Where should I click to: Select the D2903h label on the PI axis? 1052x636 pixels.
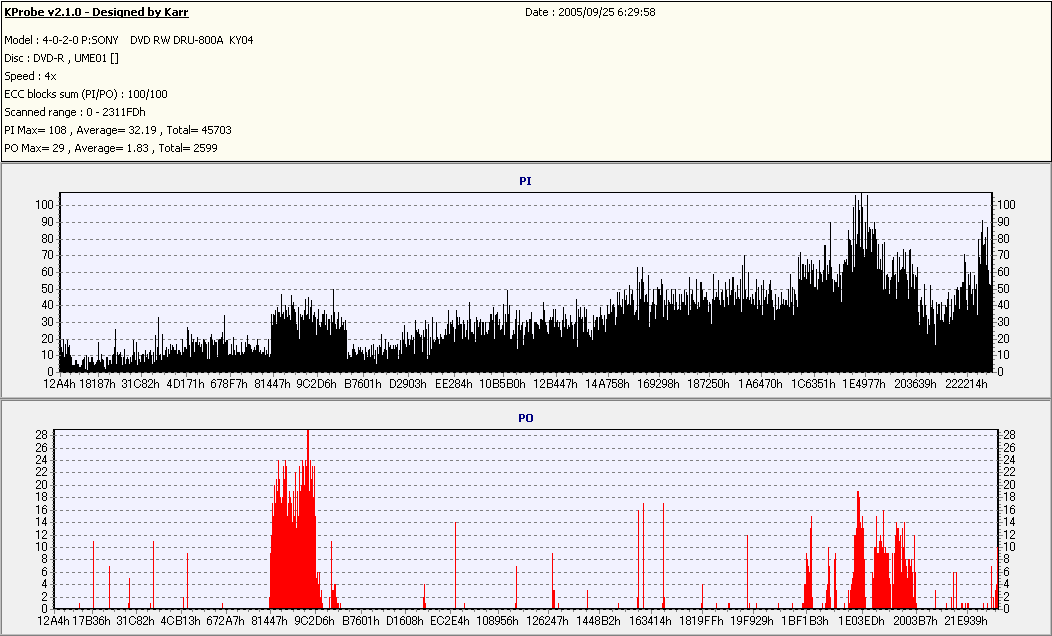(x=407, y=383)
